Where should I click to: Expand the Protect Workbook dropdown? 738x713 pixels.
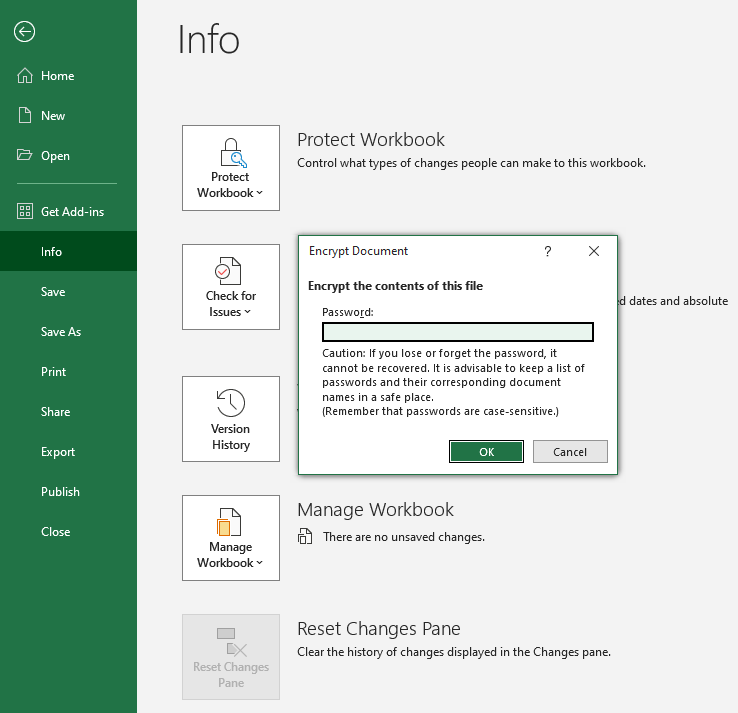[231, 168]
